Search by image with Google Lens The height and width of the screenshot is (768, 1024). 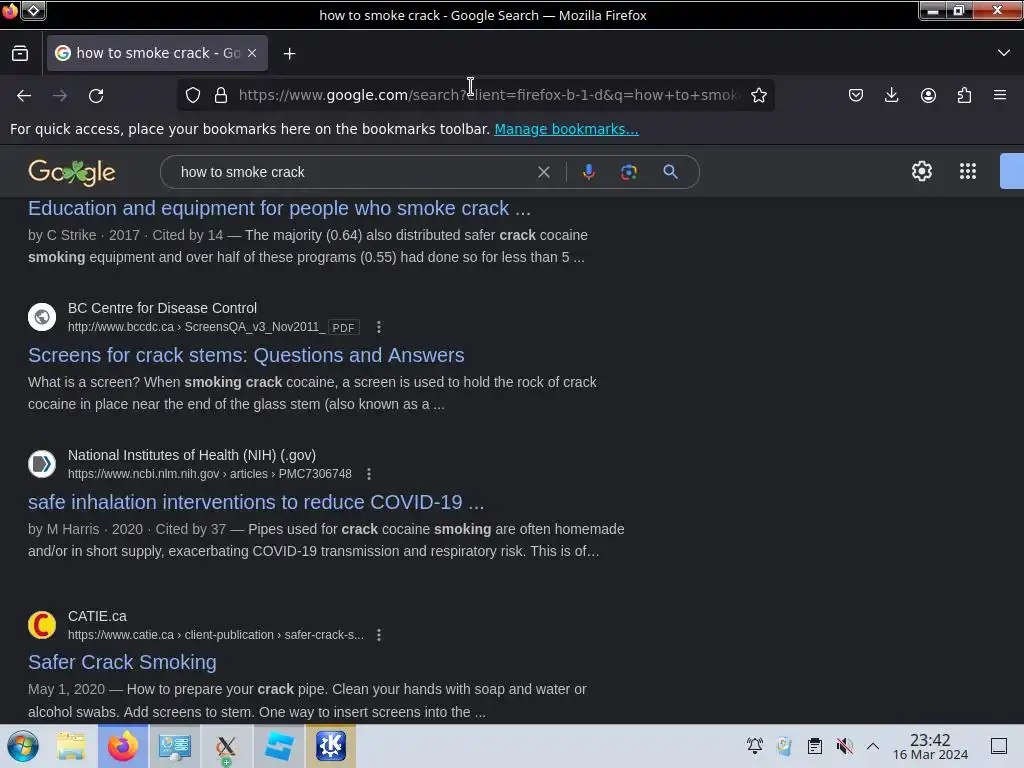tap(628, 172)
